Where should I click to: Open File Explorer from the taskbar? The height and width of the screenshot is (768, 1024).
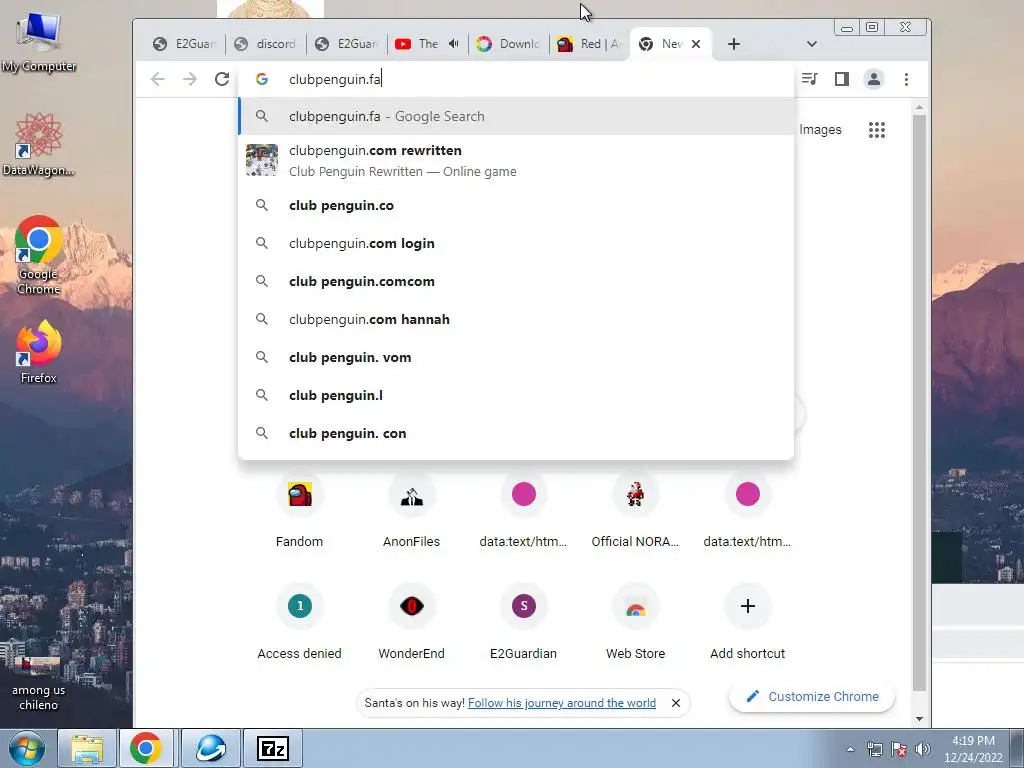87,748
